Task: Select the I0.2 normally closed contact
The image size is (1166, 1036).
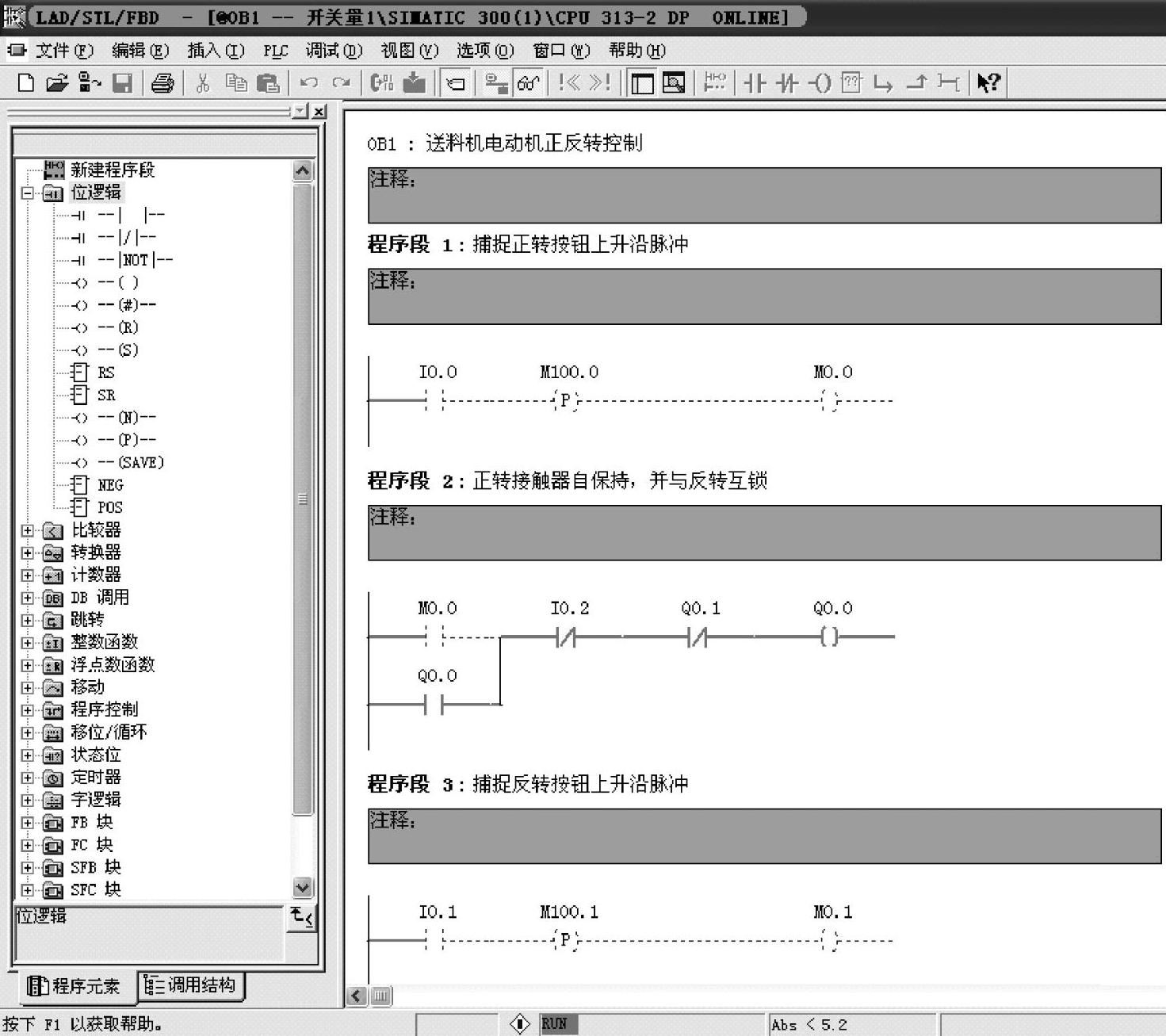Action: pos(568,637)
